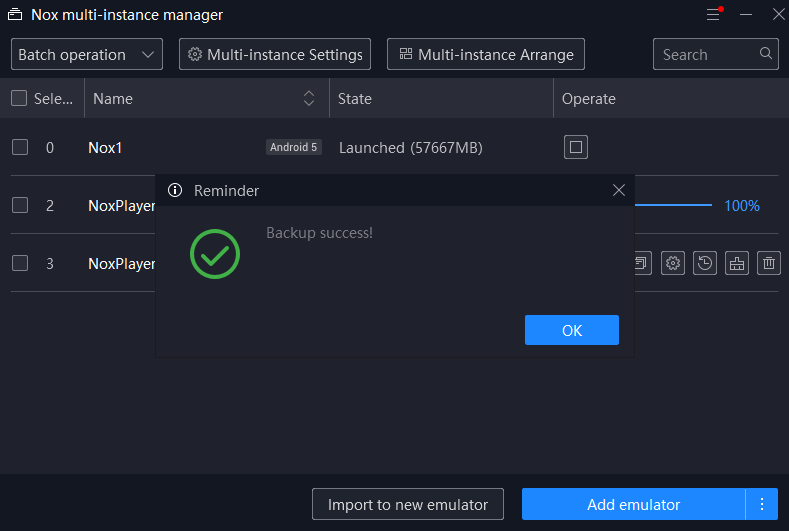The width and height of the screenshot is (789, 531).
Task: Click Import to new emulator
Action: point(408,504)
